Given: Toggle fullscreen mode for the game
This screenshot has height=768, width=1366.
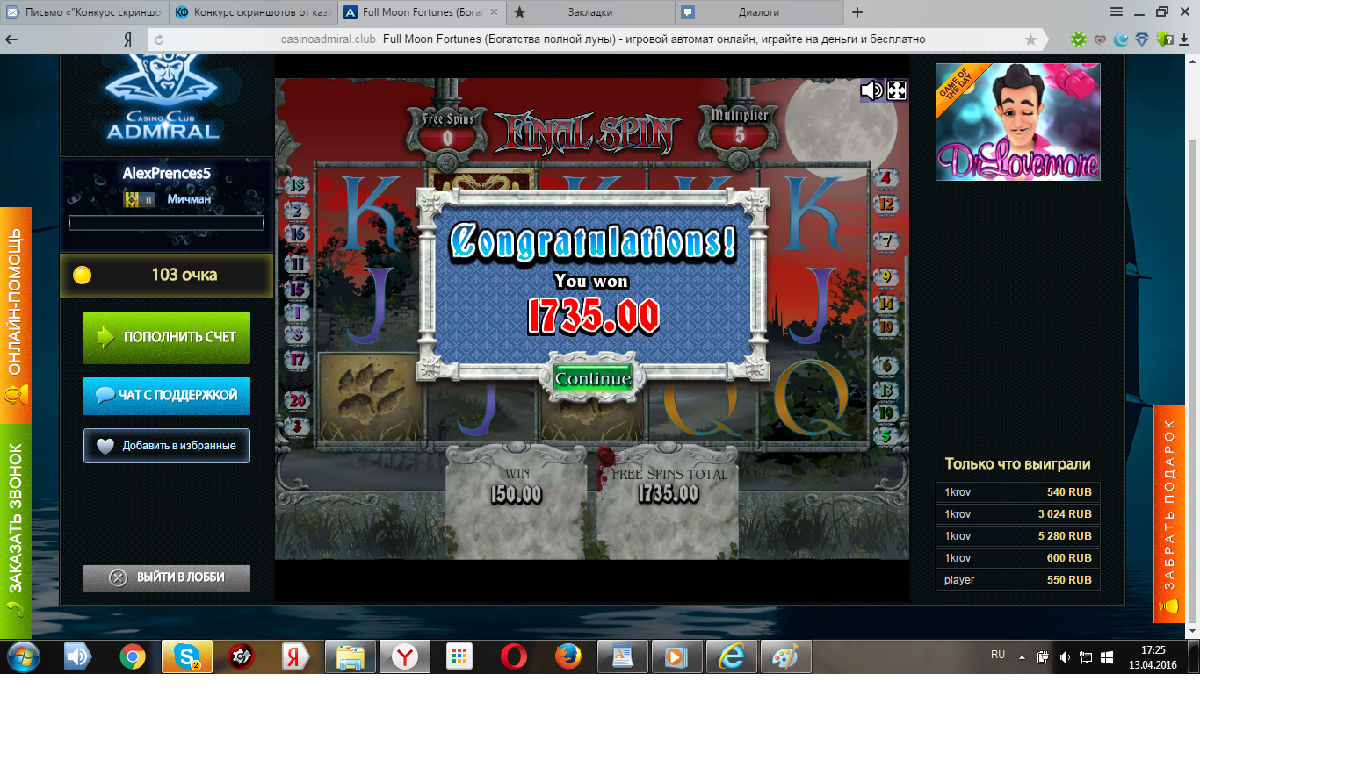Looking at the screenshot, I should tap(897, 91).
